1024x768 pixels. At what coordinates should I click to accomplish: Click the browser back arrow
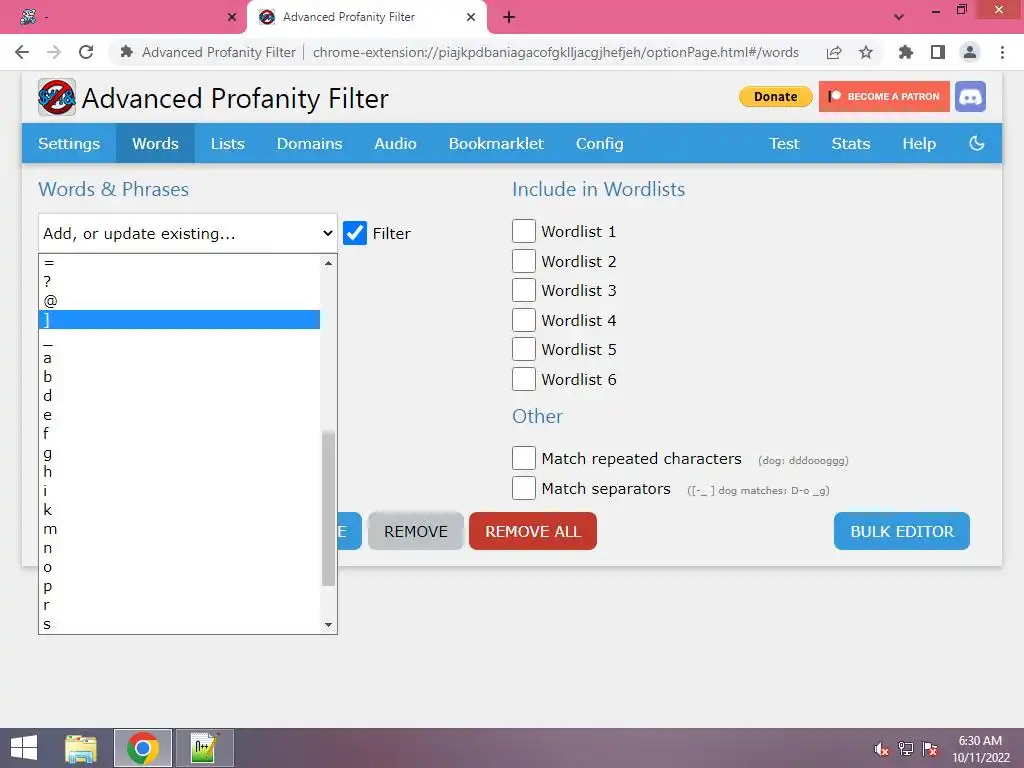22,52
